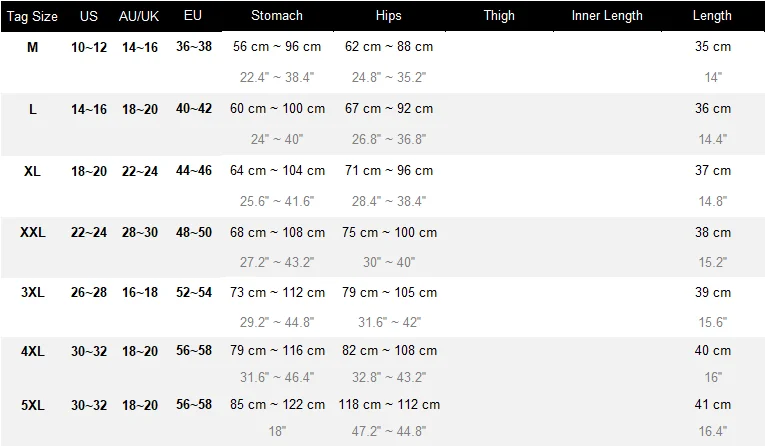This screenshot has height=446, width=765.
Task: Click the 5XL tag size label
Action: tap(33, 405)
